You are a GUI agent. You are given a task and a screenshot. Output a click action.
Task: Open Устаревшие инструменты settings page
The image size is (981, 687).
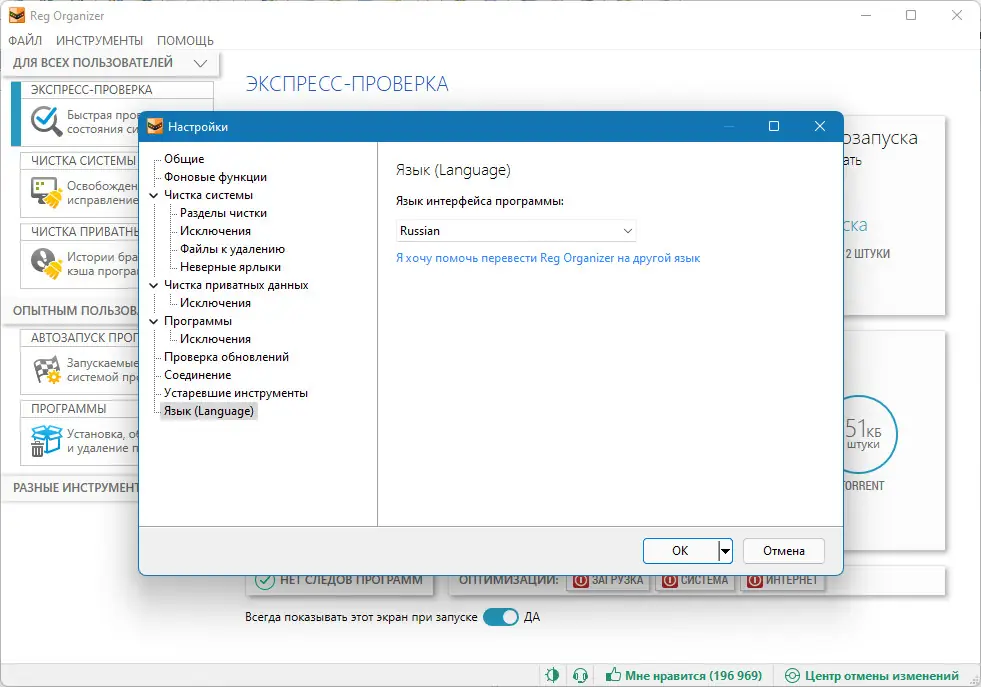pos(236,394)
